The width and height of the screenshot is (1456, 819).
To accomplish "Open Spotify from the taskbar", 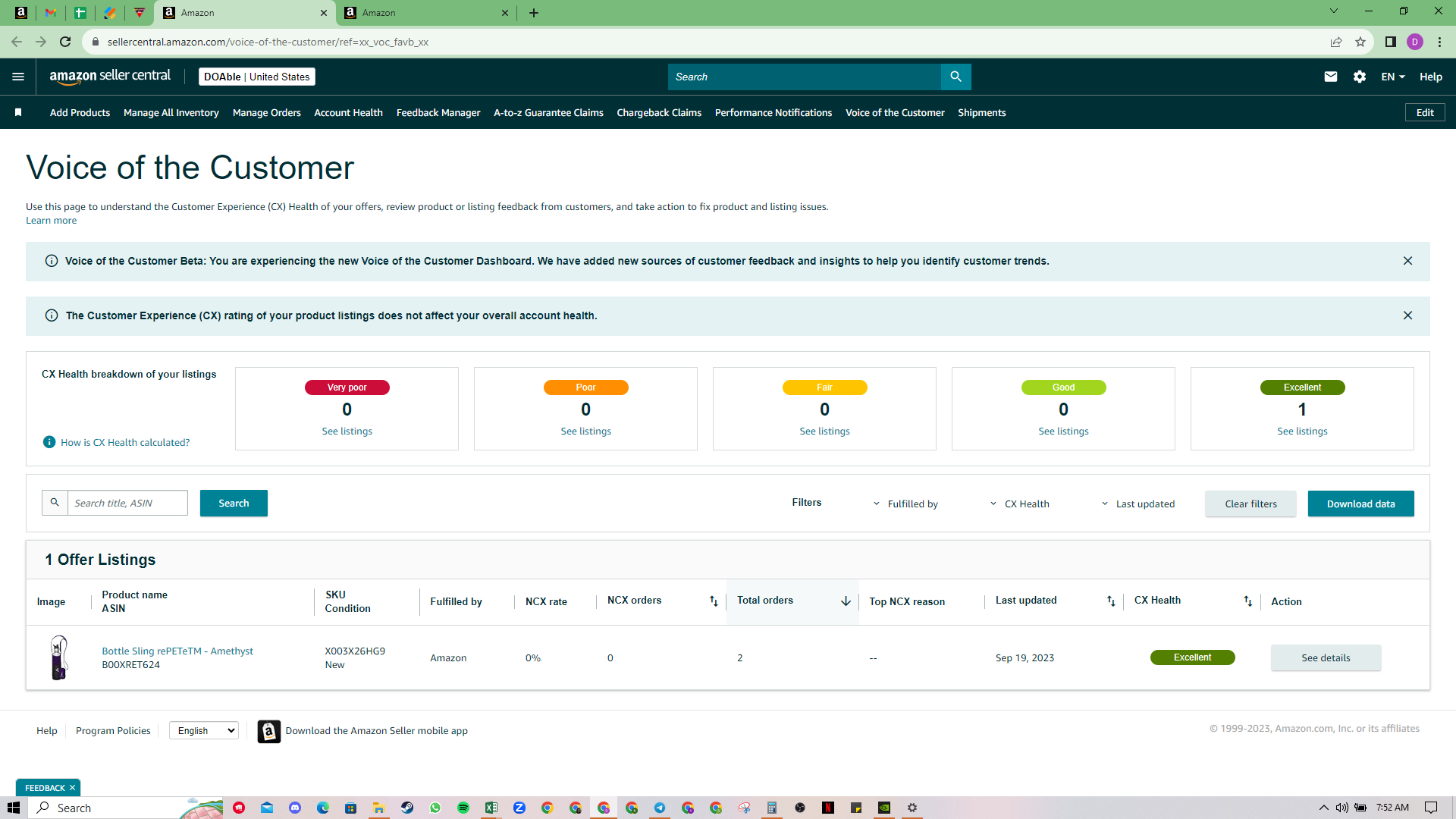I will tap(463, 808).
